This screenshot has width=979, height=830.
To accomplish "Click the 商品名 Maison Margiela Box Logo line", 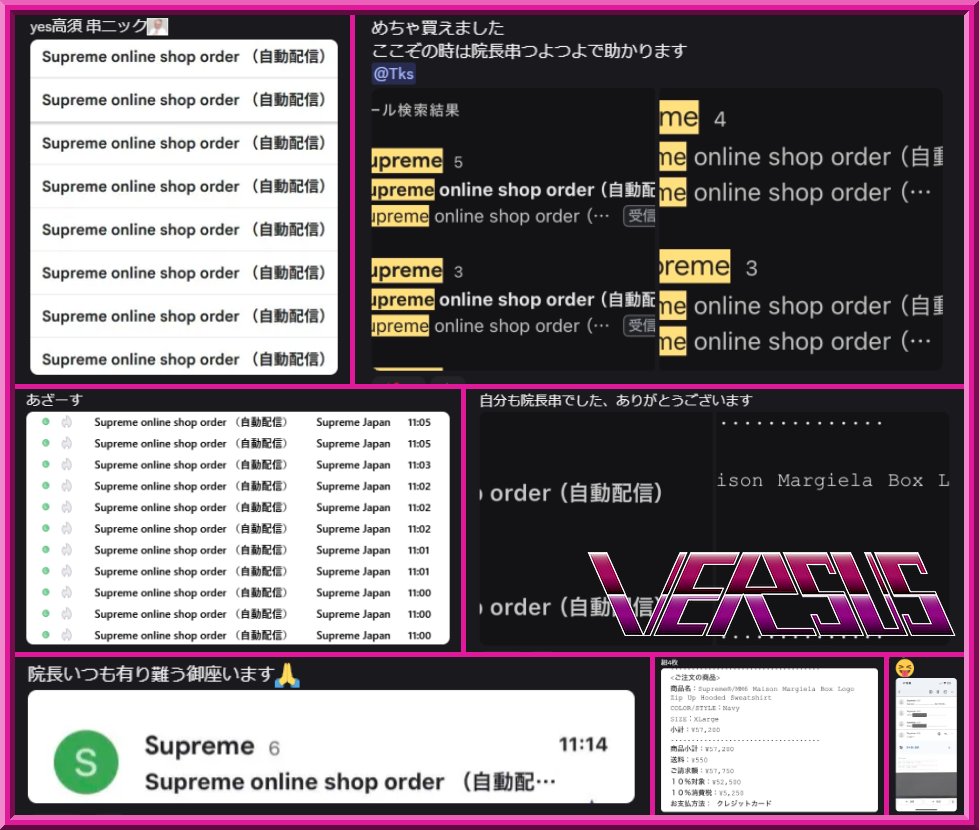I will pos(762,693).
